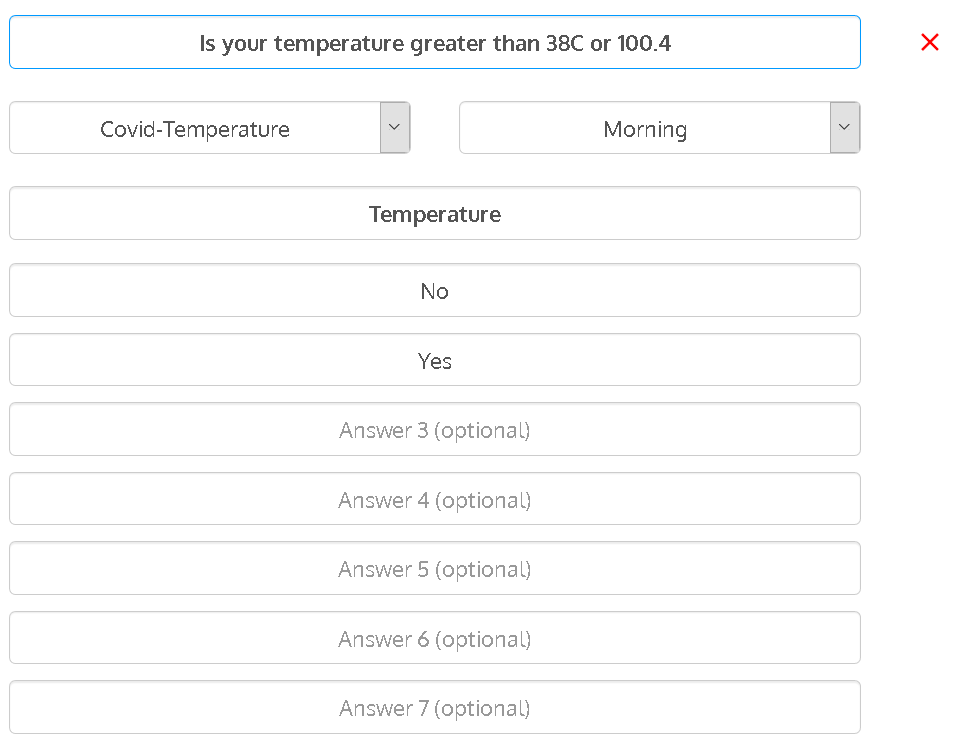The height and width of the screenshot is (740, 958).
Task: Click the Answer 3 (optional) field
Action: [435, 430]
